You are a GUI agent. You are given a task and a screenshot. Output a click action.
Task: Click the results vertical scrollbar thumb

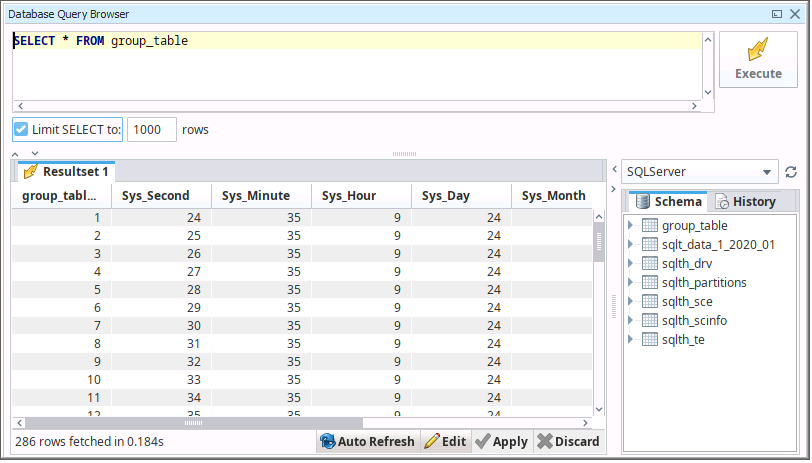click(599, 242)
